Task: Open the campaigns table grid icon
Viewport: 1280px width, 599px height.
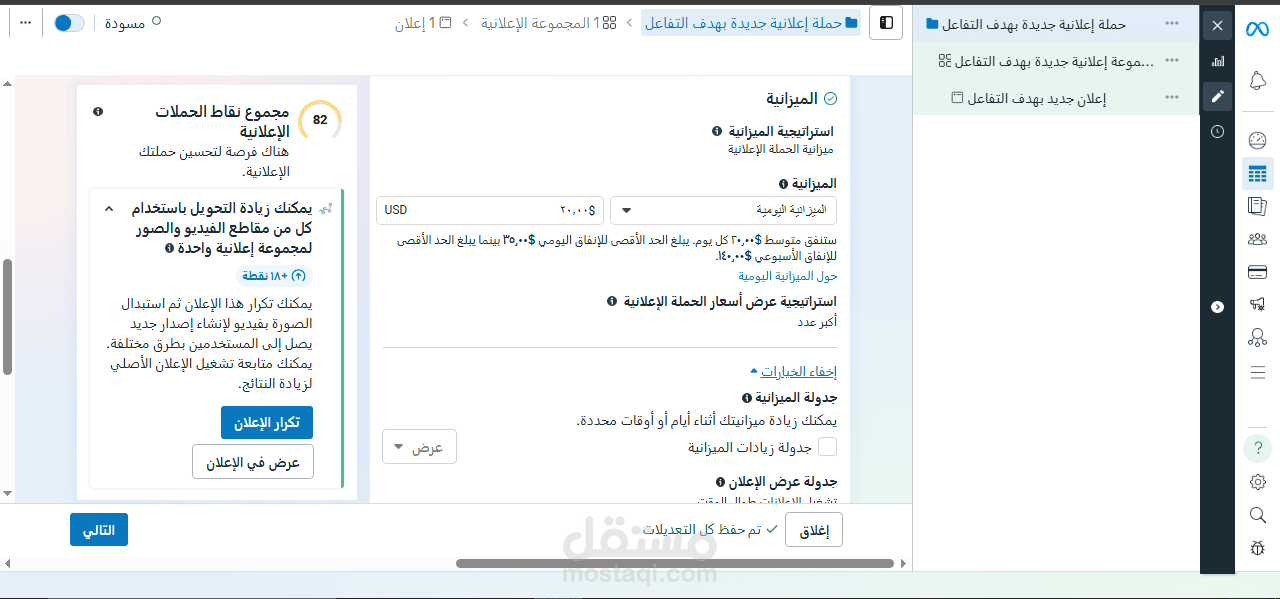Action: pyautogui.click(x=1257, y=174)
